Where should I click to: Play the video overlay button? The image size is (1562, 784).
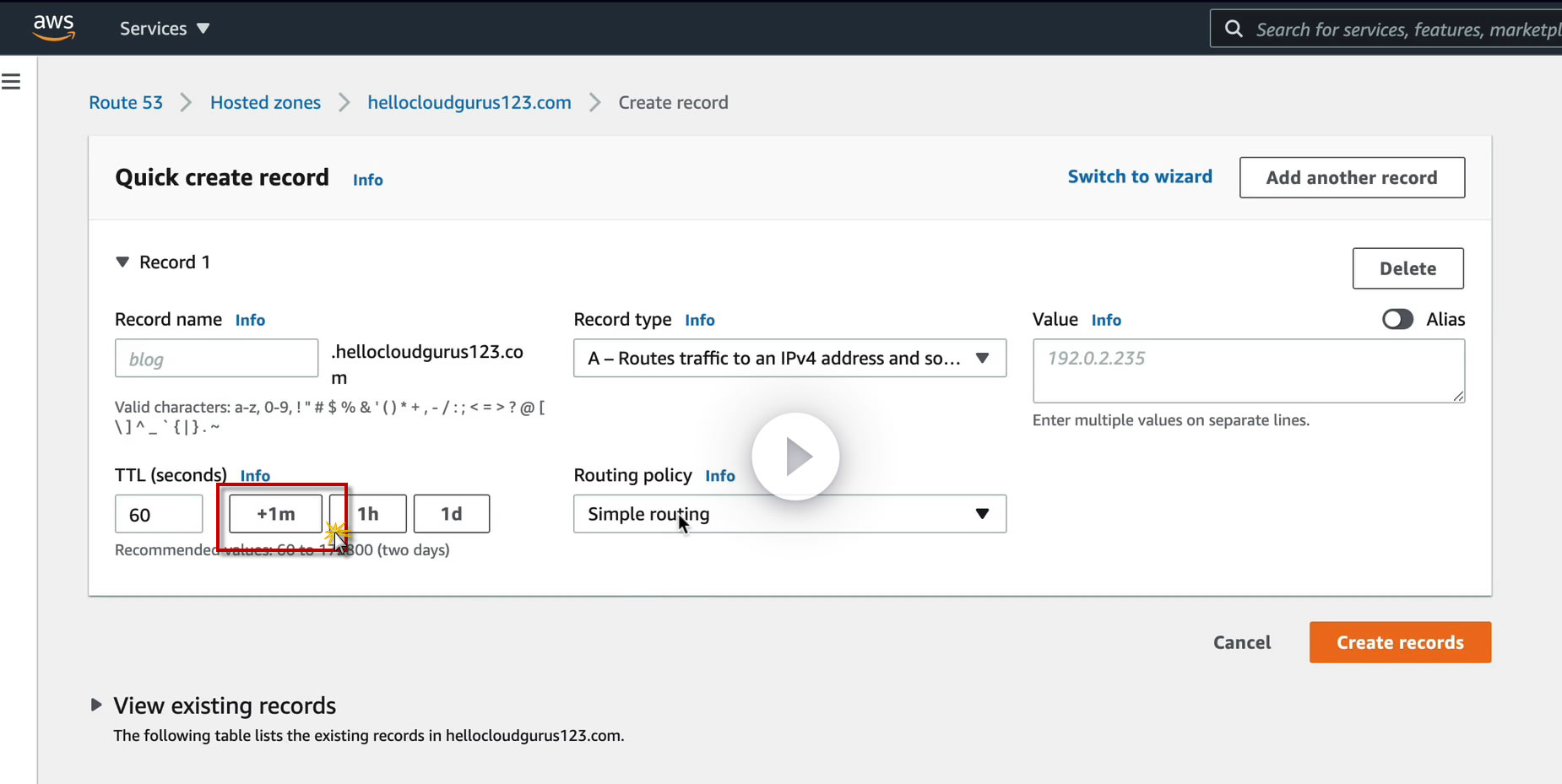click(795, 457)
